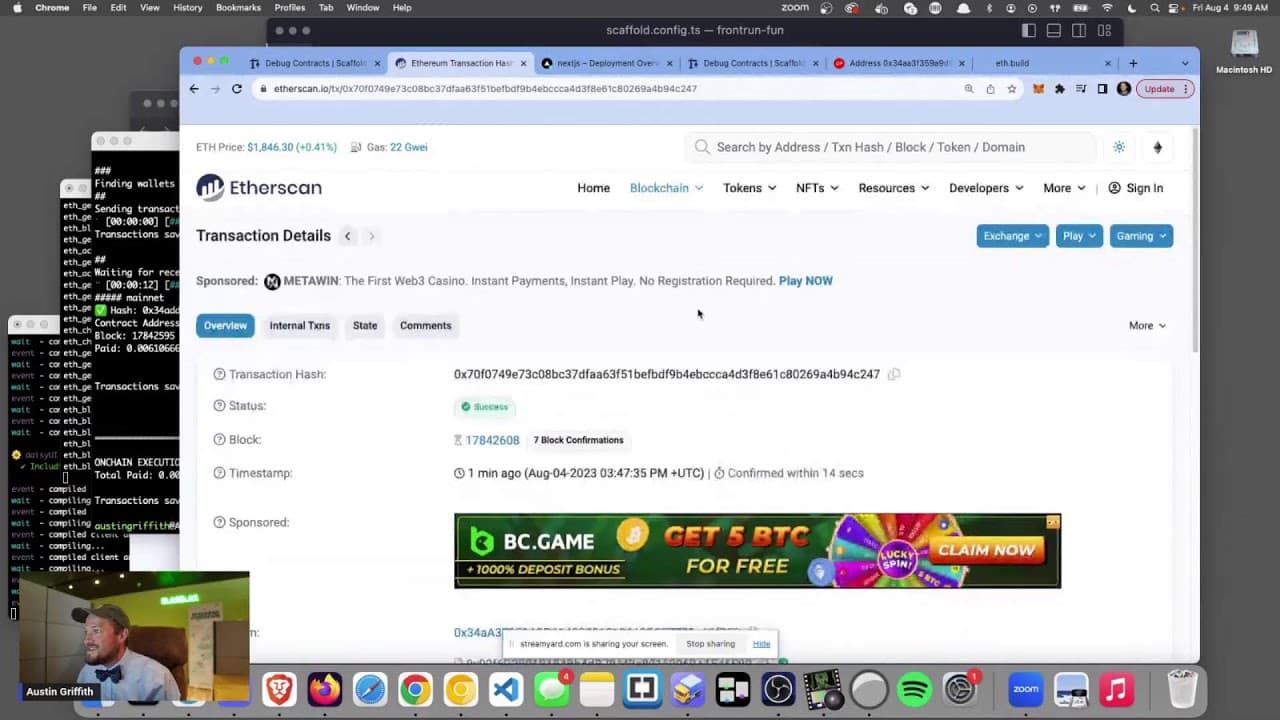
Task: Reload the Etherscan page
Action: [237, 89]
